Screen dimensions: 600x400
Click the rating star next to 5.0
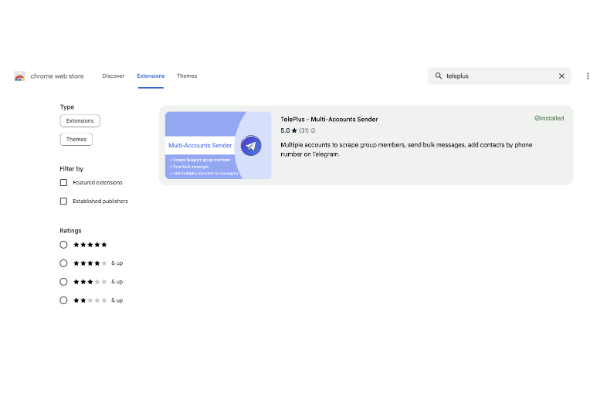pos(294,131)
